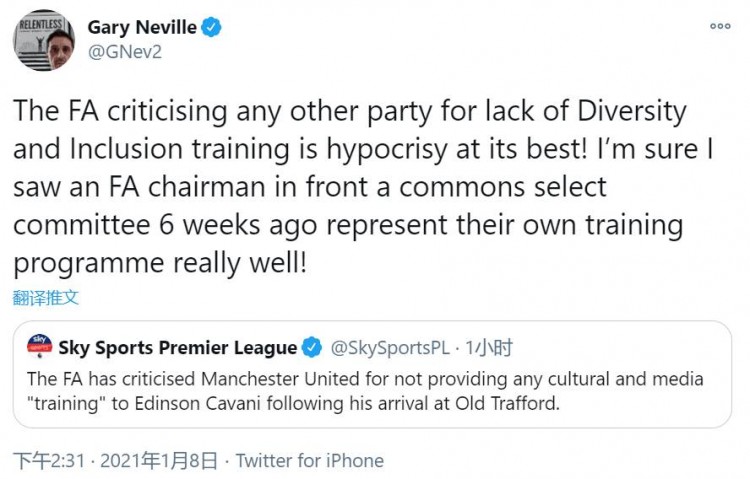Click the 下午2:31 tweet time

49,461
